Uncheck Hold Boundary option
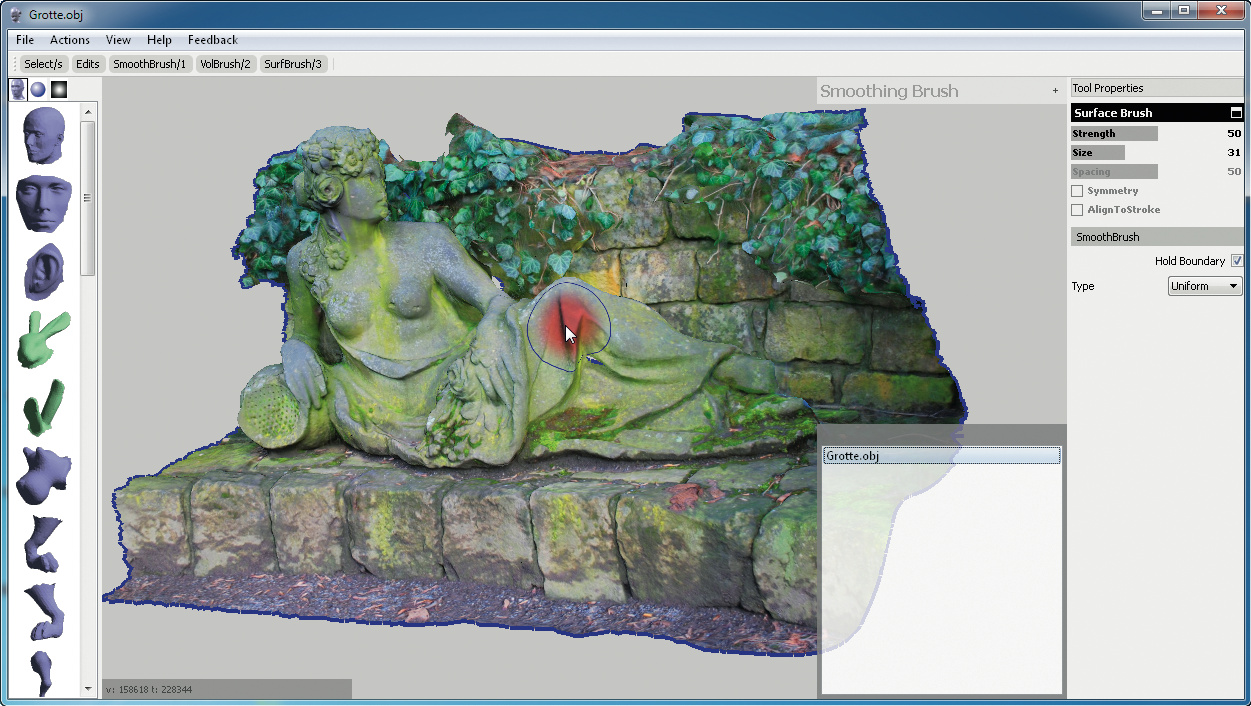Viewport: 1251px width, 706px height. point(1237,261)
